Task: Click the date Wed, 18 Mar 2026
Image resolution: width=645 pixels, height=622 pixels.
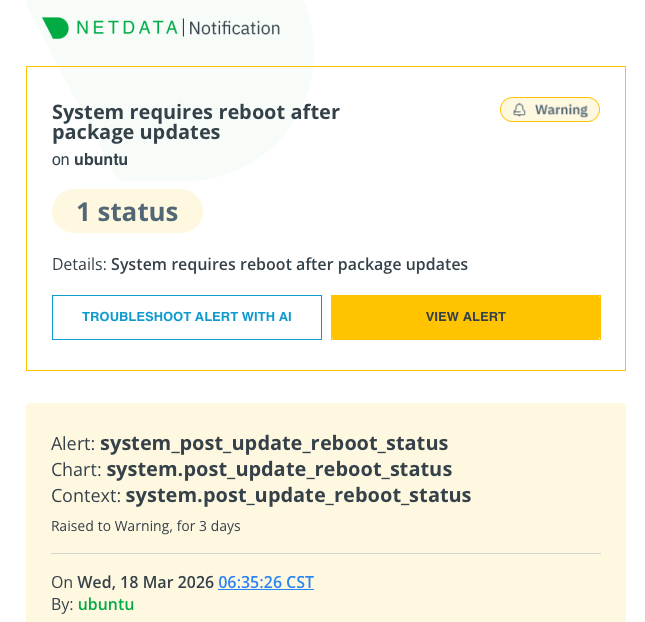Action: 146,582
